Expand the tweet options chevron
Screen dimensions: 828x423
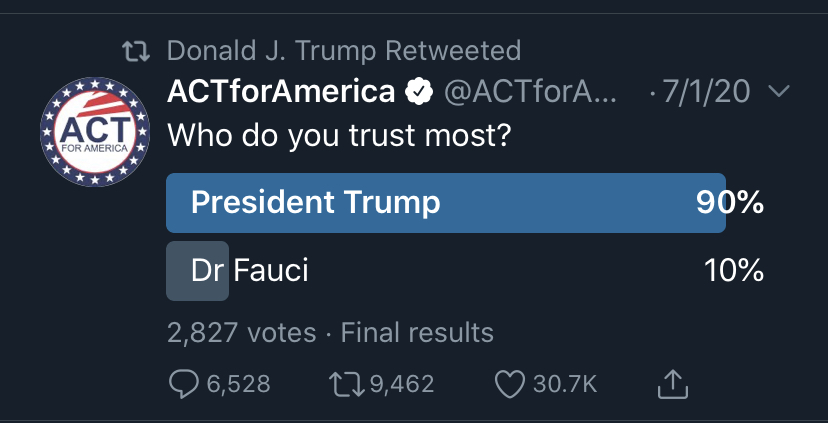coord(778,91)
